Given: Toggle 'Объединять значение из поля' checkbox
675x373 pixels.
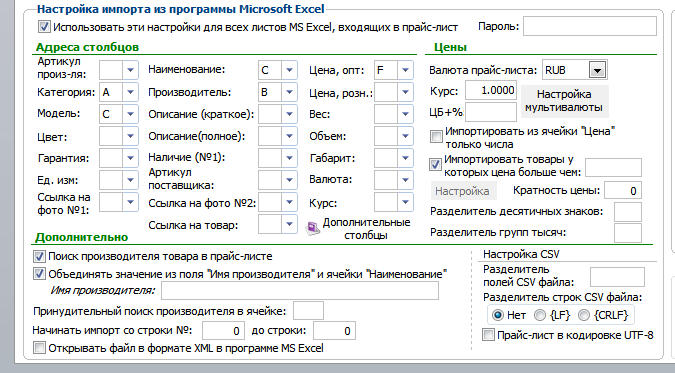Looking at the screenshot, I should pos(39,274).
